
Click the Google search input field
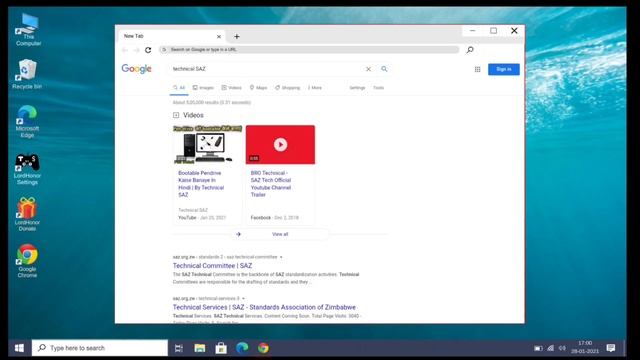tap(267, 69)
